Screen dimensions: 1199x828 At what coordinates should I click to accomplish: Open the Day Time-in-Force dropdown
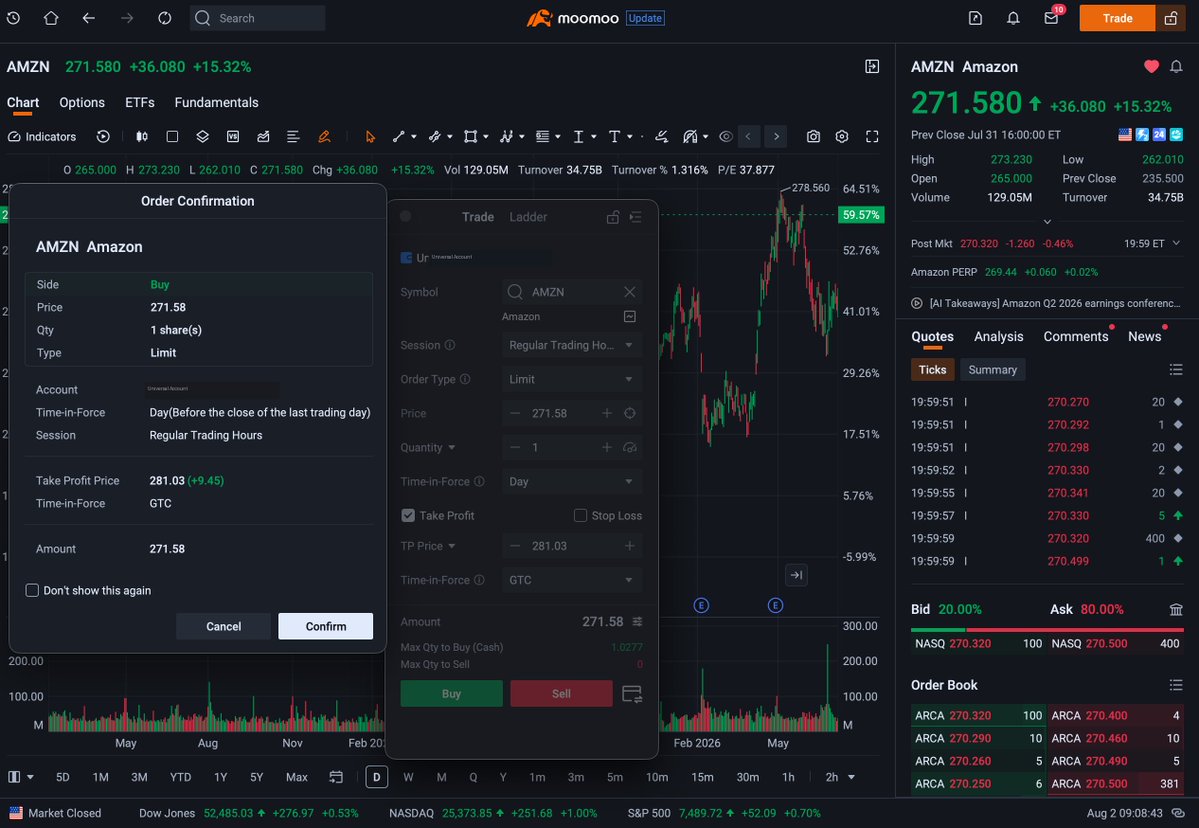[571, 482]
